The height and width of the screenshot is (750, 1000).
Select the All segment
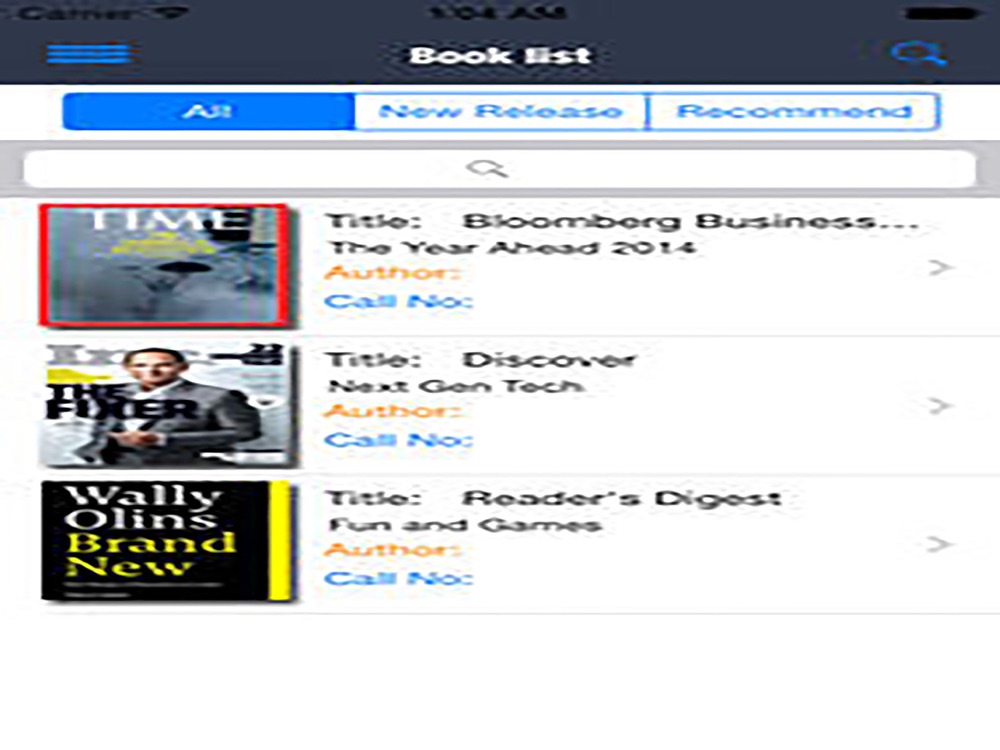point(209,112)
